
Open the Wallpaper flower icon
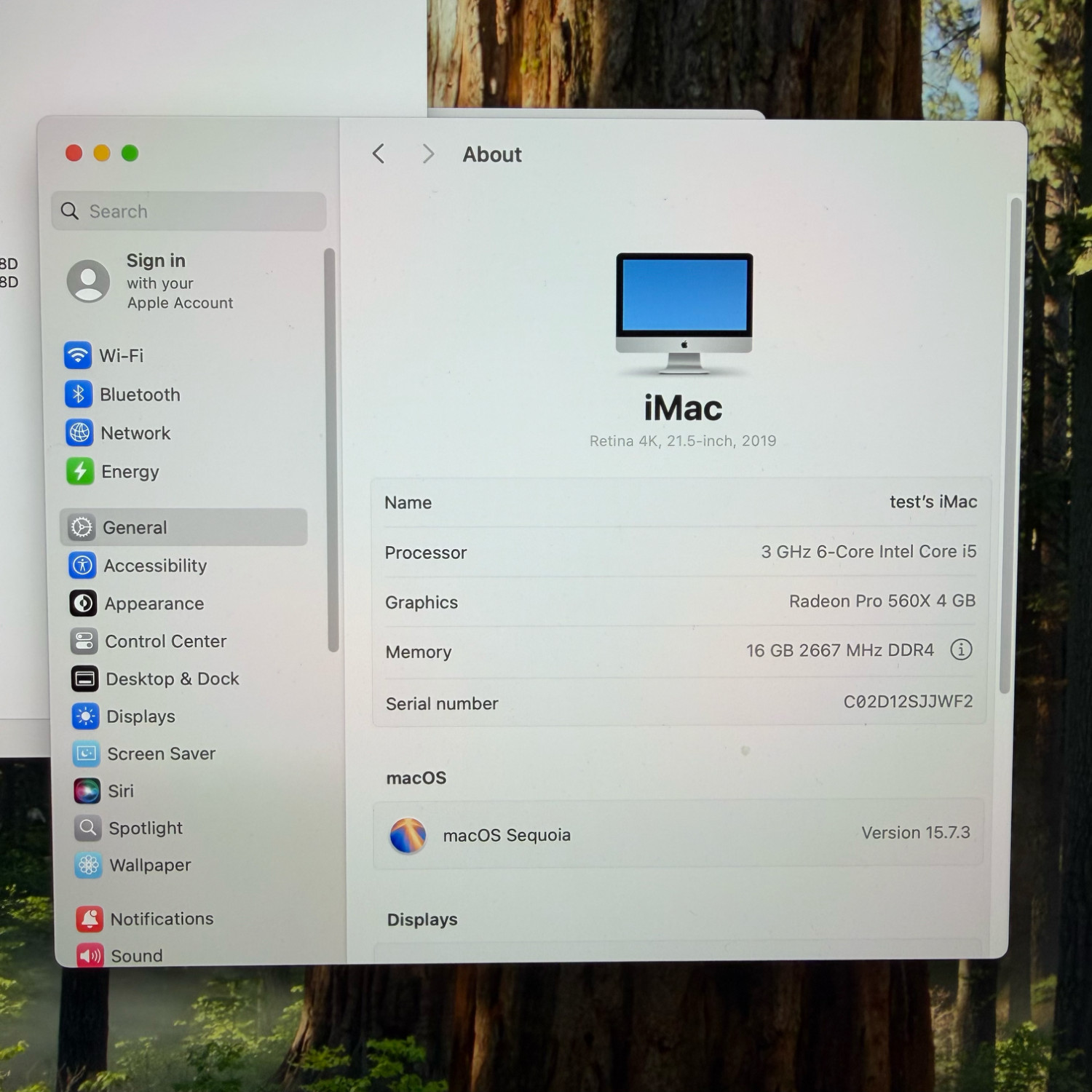88,865
